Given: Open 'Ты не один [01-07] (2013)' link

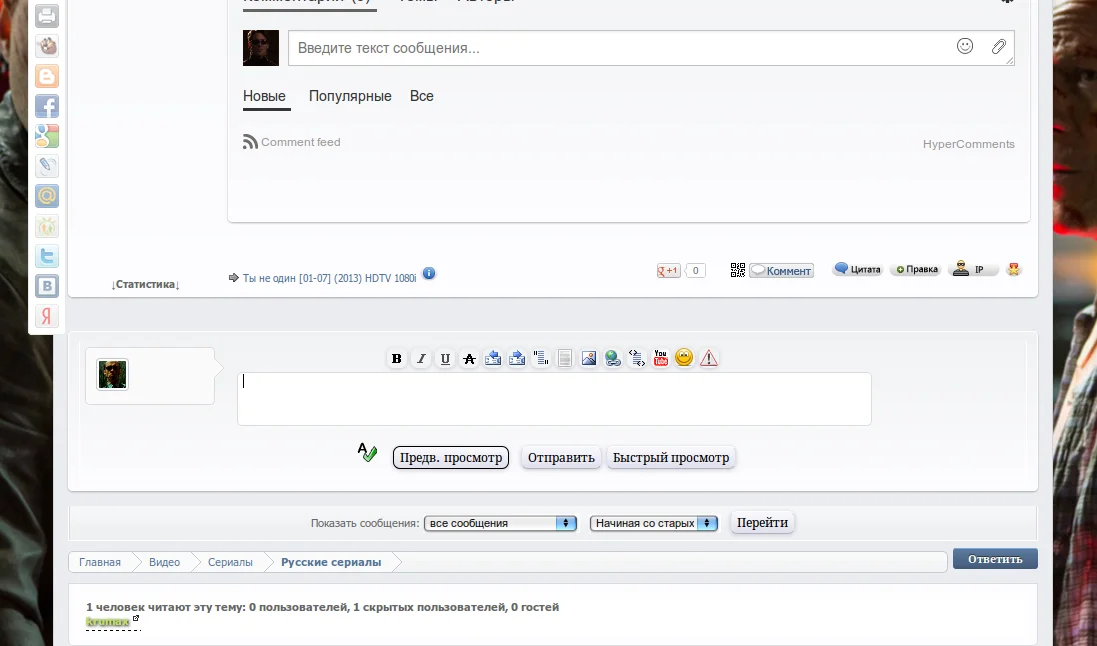Looking at the screenshot, I should 329,278.
